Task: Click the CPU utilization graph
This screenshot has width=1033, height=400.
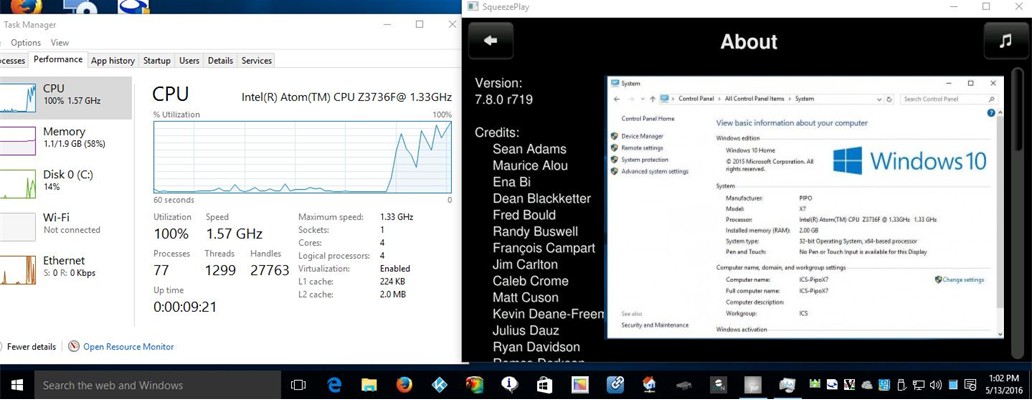Action: tap(302, 157)
